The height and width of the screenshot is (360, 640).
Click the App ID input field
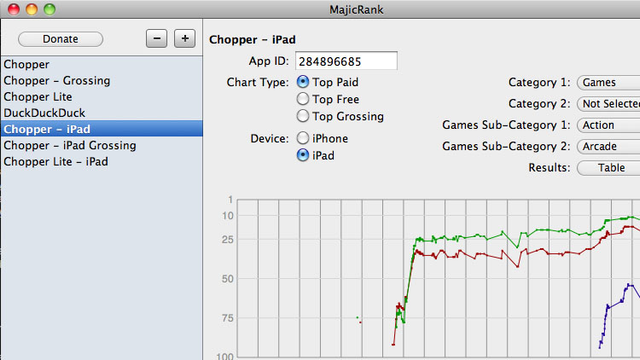[x=346, y=61]
